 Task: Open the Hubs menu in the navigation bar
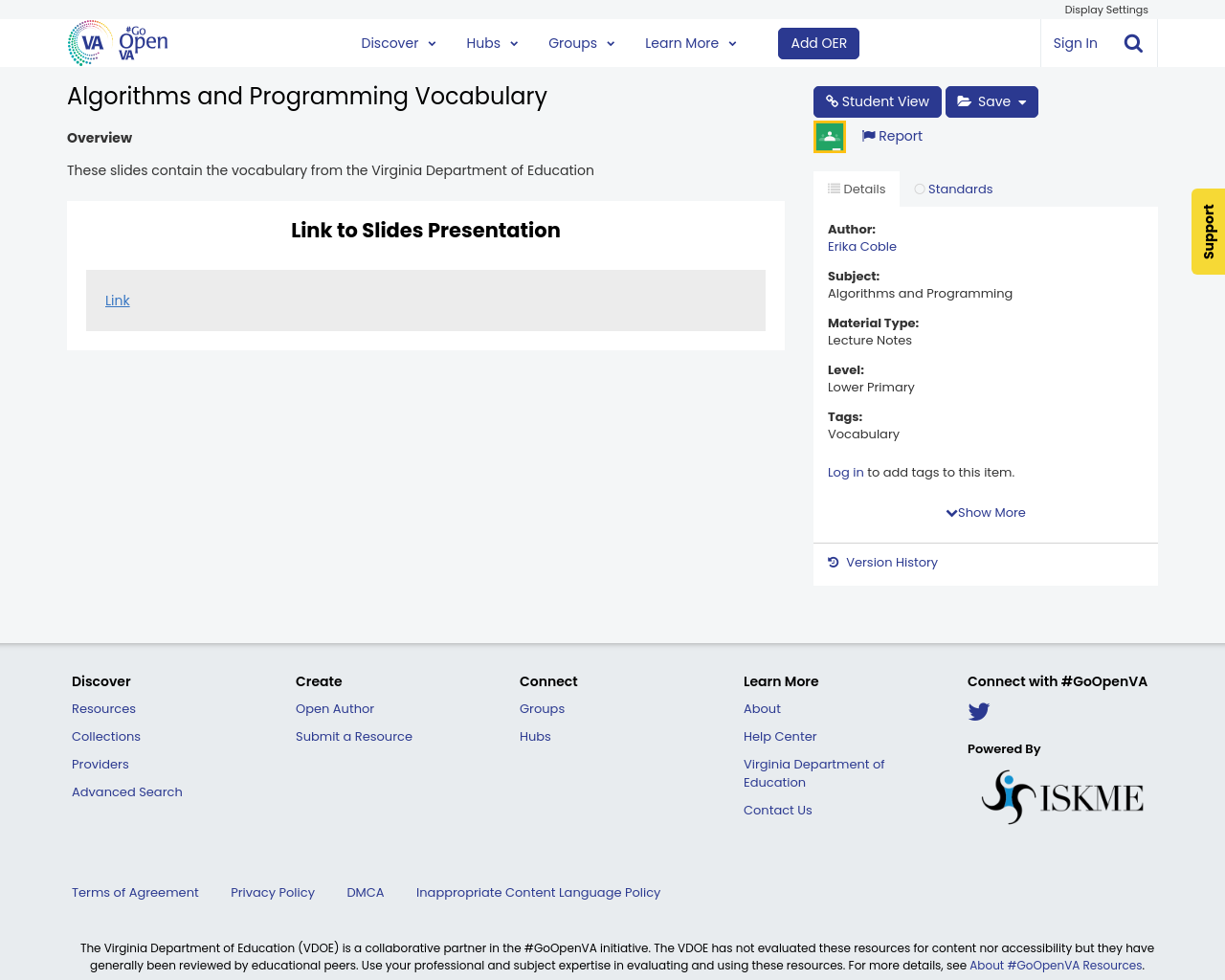click(491, 42)
